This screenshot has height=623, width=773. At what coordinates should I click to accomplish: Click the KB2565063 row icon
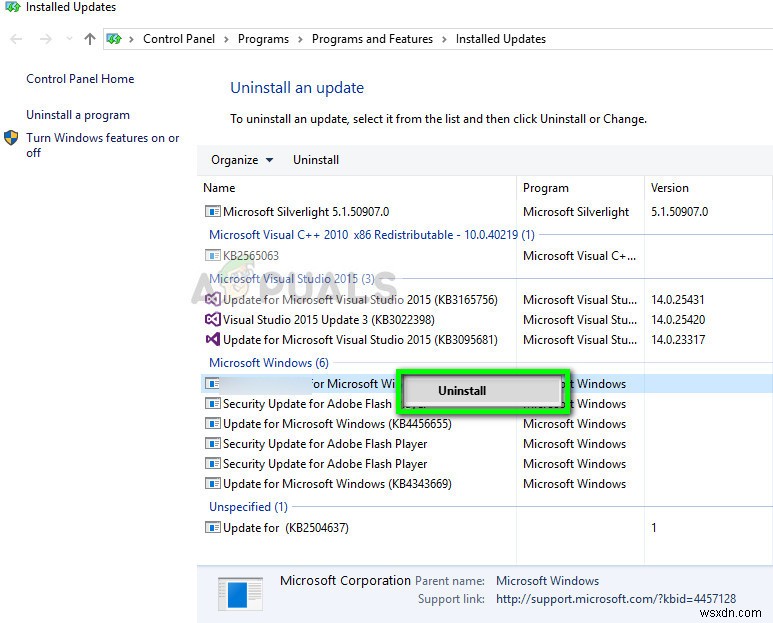(212, 256)
